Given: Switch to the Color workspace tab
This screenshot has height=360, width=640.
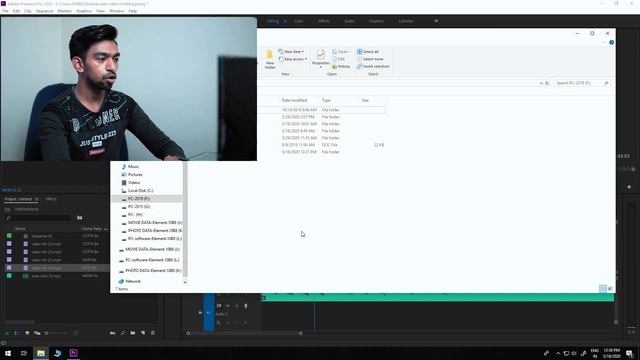Looking at the screenshot, I should [x=298, y=21].
